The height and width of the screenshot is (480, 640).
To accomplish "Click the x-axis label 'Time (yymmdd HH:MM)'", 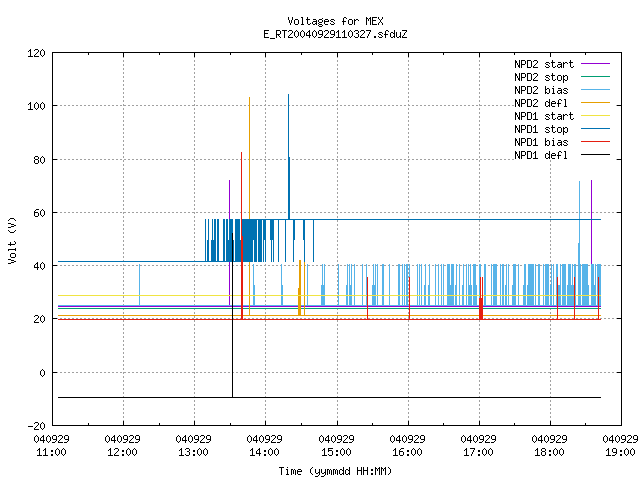I will coord(335,471).
